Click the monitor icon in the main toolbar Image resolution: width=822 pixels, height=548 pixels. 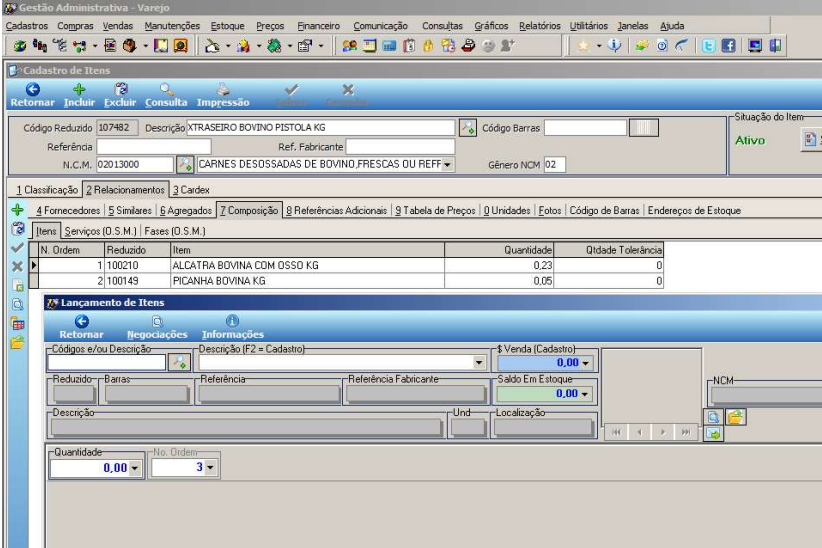coord(755,46)
